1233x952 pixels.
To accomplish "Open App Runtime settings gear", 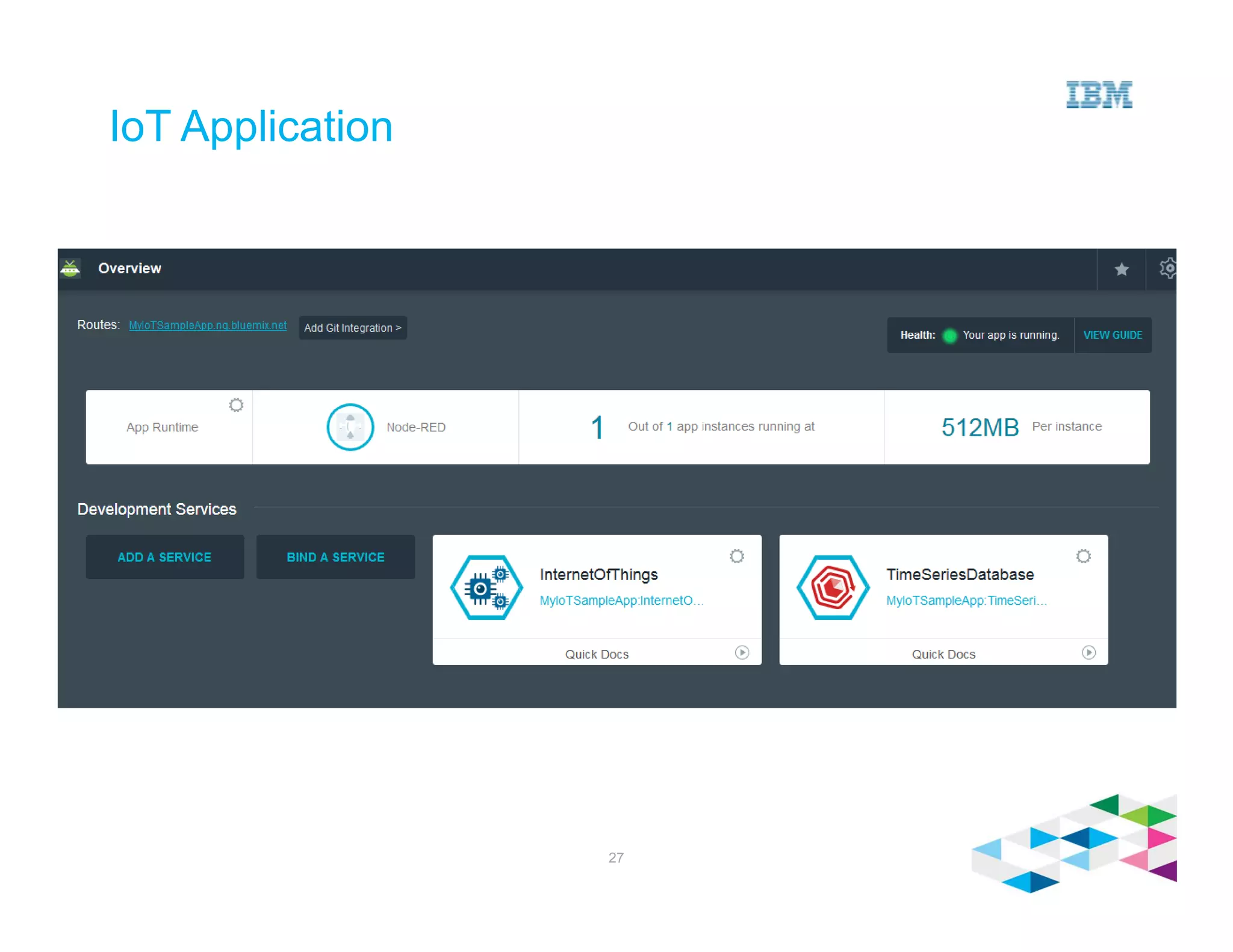I will (236, 405).
